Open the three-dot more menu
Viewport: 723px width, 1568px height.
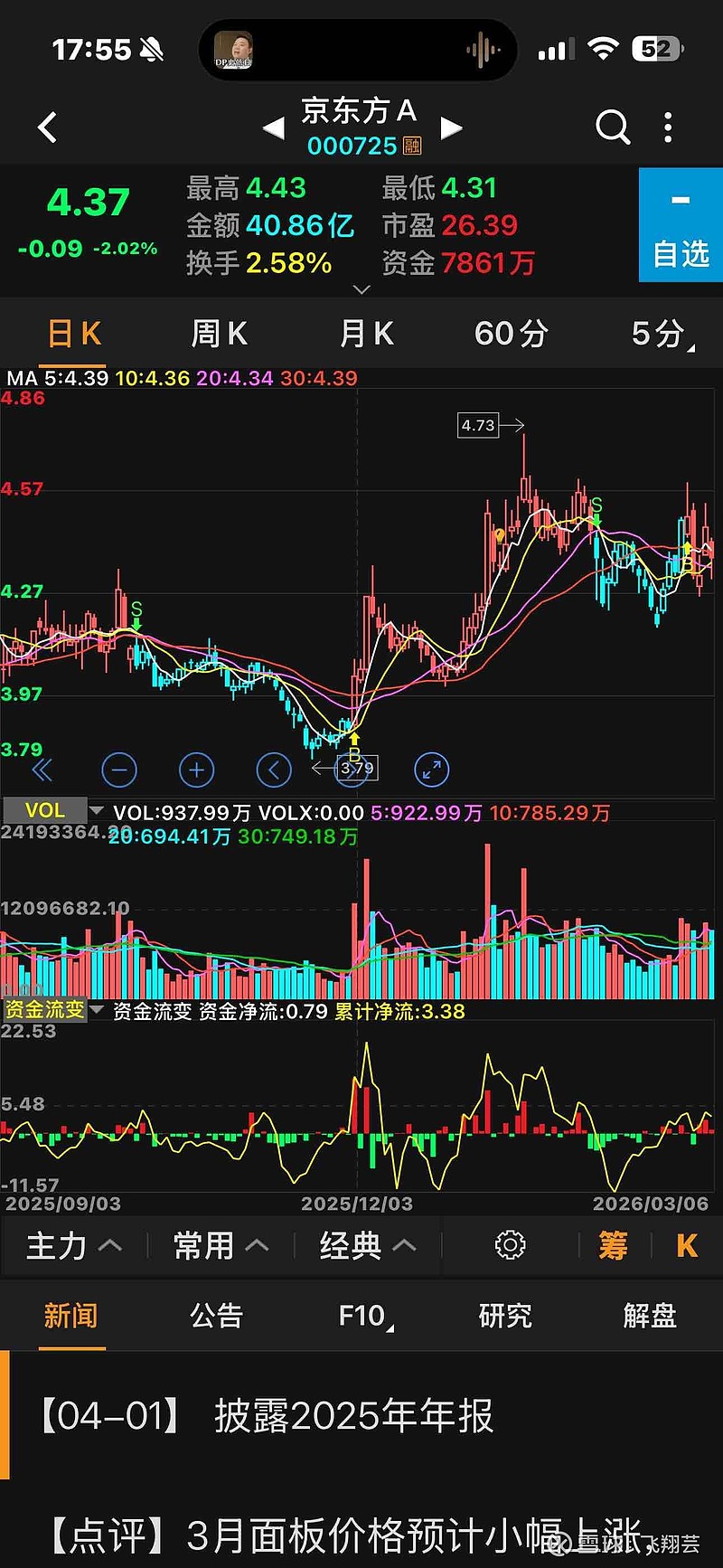(668, 128)
